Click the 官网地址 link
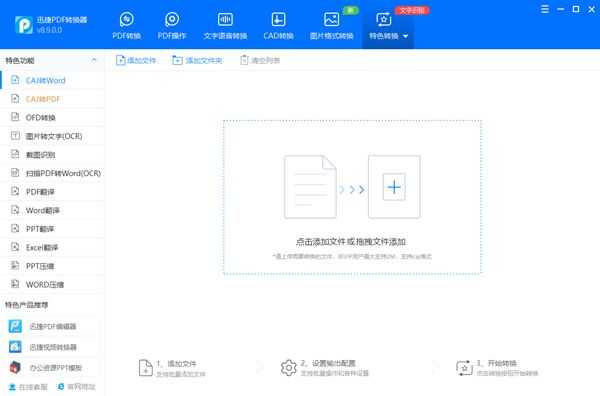The width and height of the screenshot is (600, 396). coord(76,387)
